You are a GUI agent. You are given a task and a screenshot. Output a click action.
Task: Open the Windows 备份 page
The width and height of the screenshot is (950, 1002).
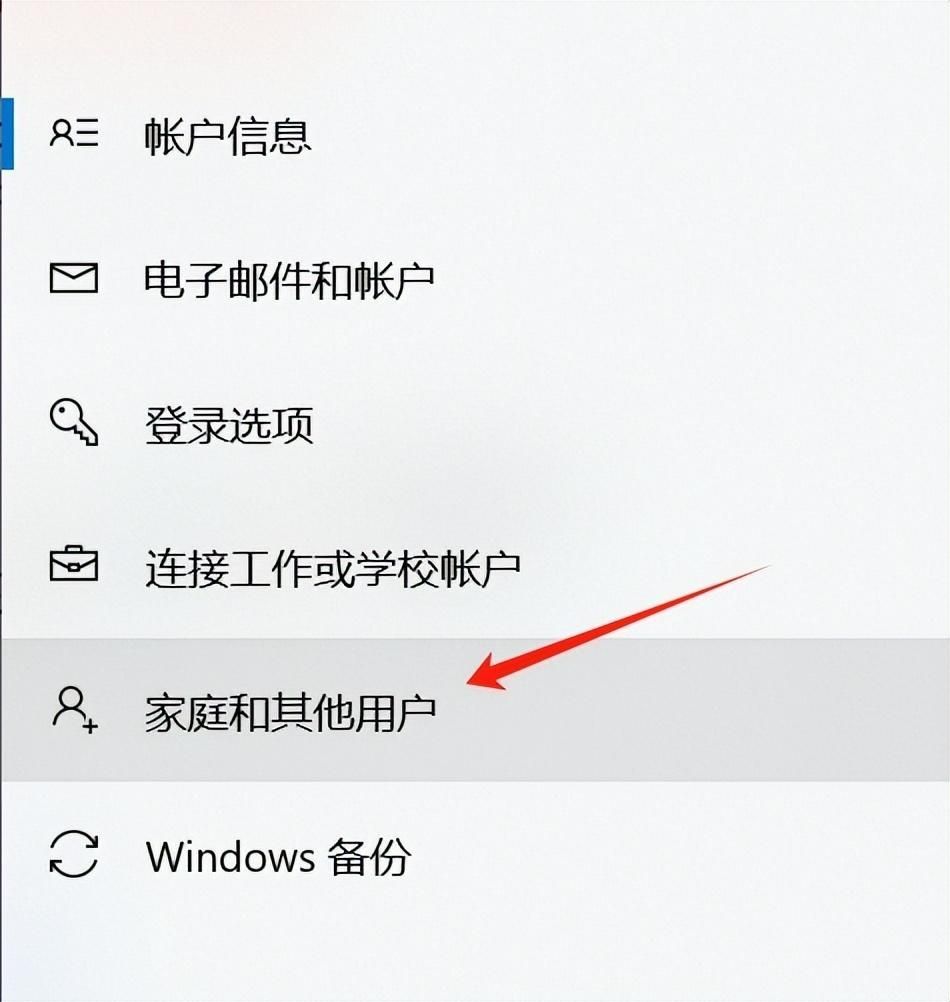coord(279,856)
